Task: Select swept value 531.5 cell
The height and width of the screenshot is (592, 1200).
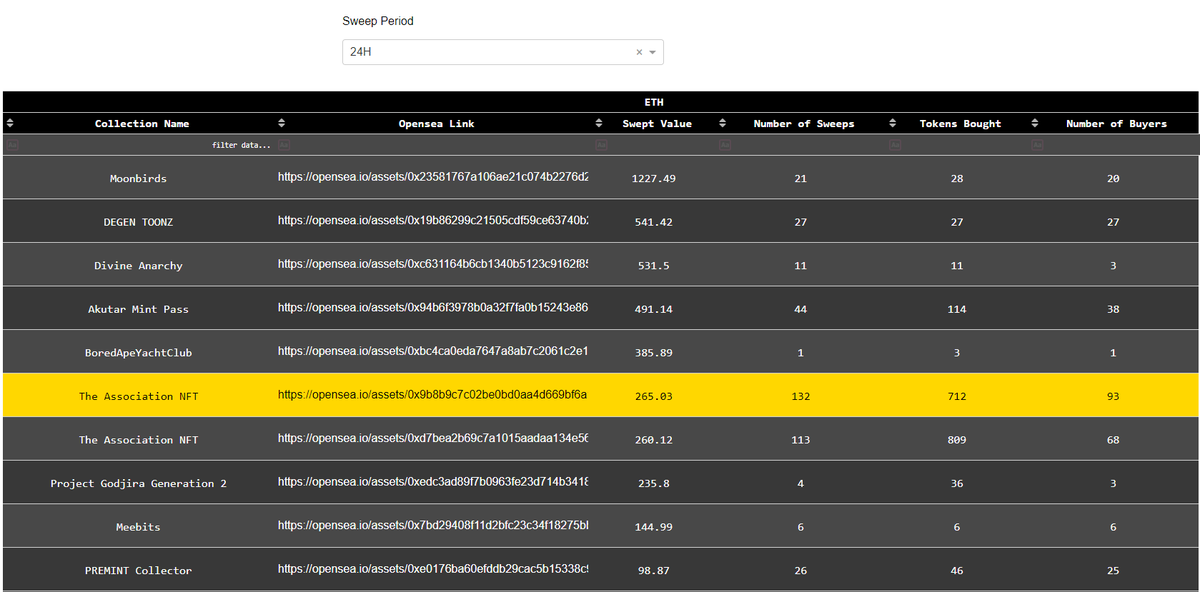Action: pyautogui.click(x=653, y=265)
